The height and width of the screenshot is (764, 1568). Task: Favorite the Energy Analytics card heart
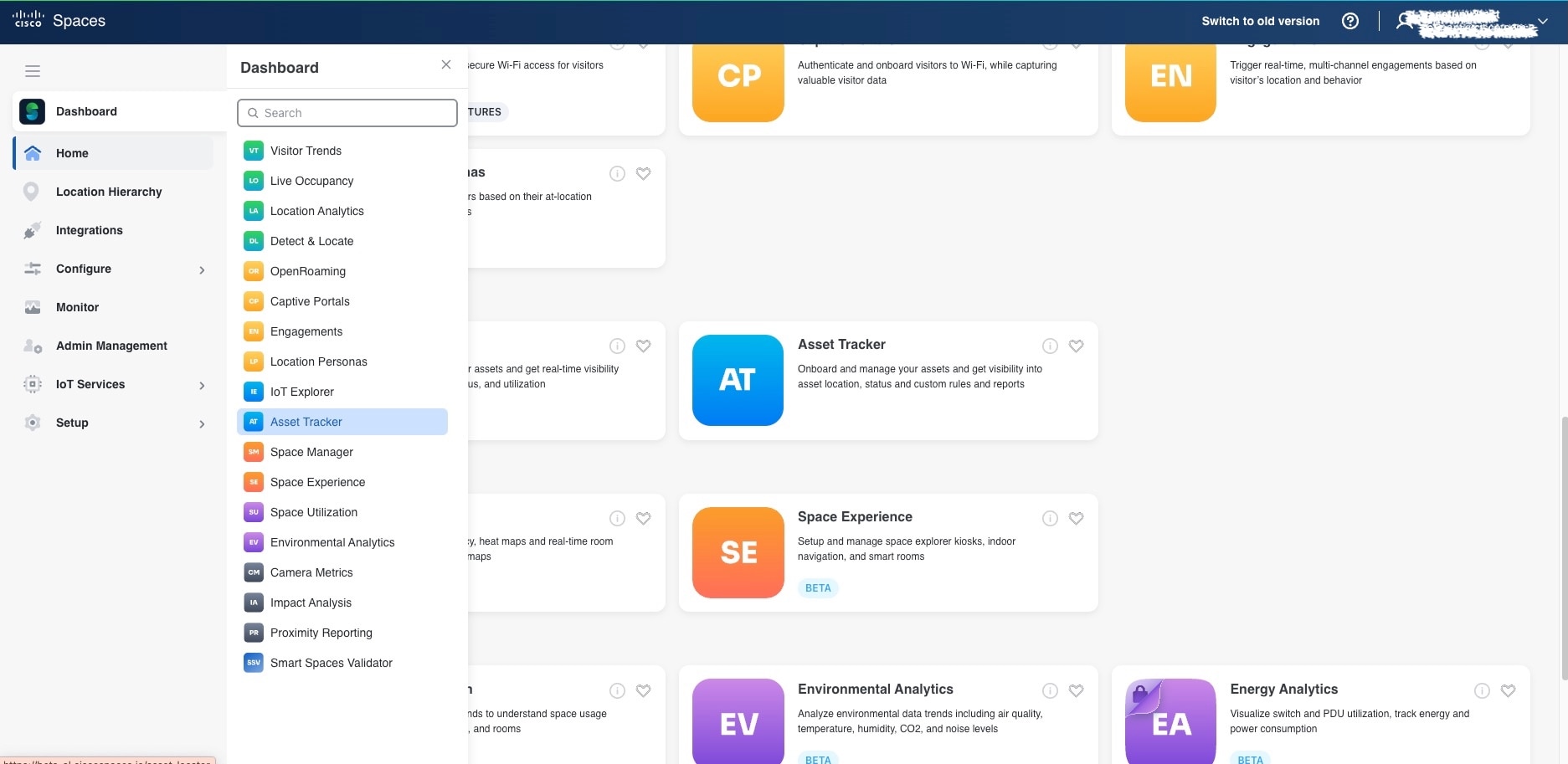pos(1509,690)
